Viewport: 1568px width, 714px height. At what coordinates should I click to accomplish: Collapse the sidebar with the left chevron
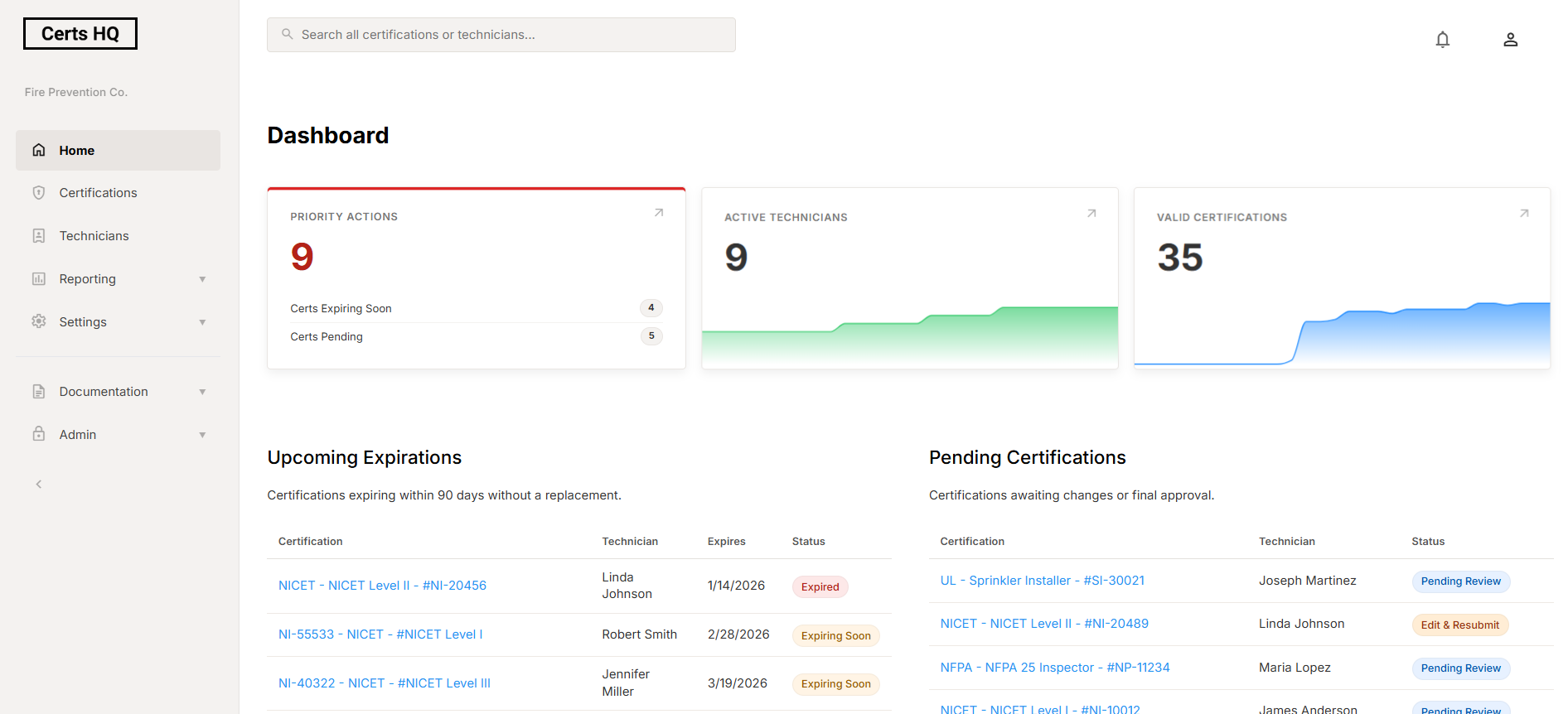[39, 485]
